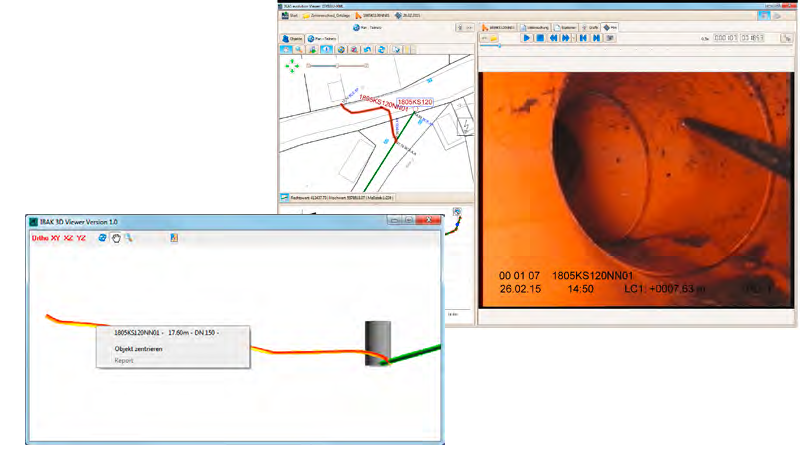
Task: Click the snapshot icon after skip buttons
Action: click(610, 38)
